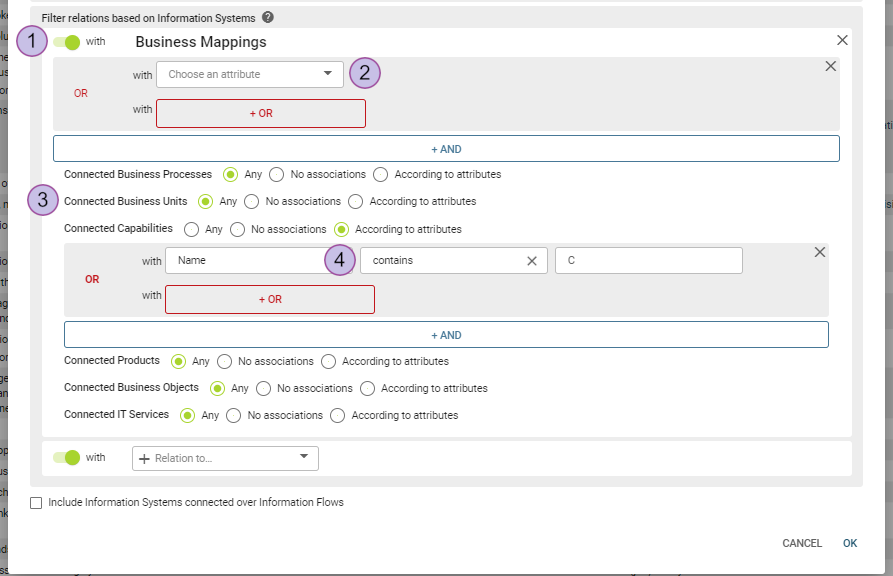Click the OK button
The height and width of the screenshot is (576, 893).
pyautogui.click(x=850, y=544)
